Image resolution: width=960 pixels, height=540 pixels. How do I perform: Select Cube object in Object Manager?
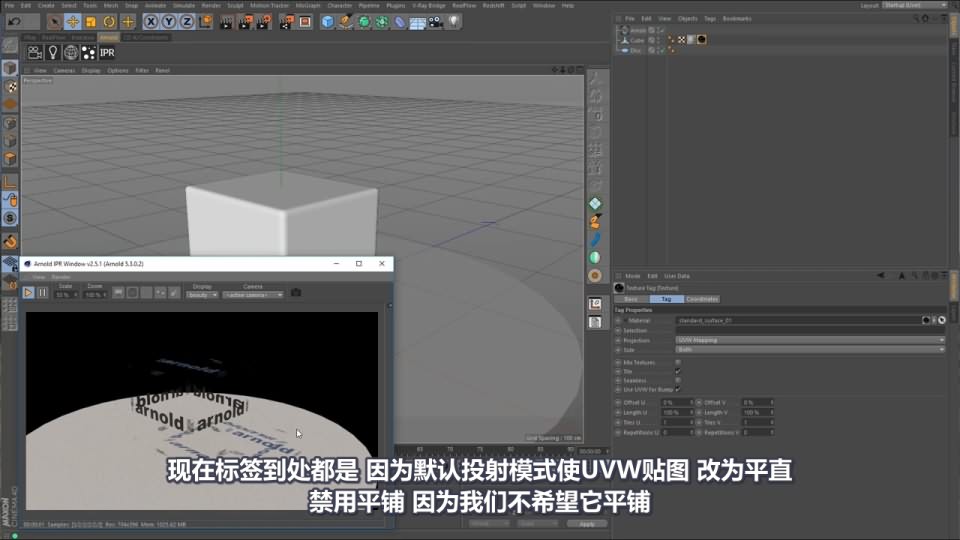637,40
